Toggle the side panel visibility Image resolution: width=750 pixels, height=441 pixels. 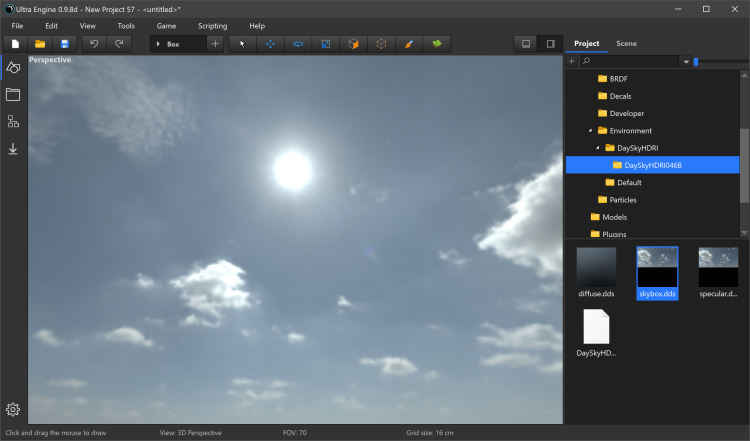(551, 44)
